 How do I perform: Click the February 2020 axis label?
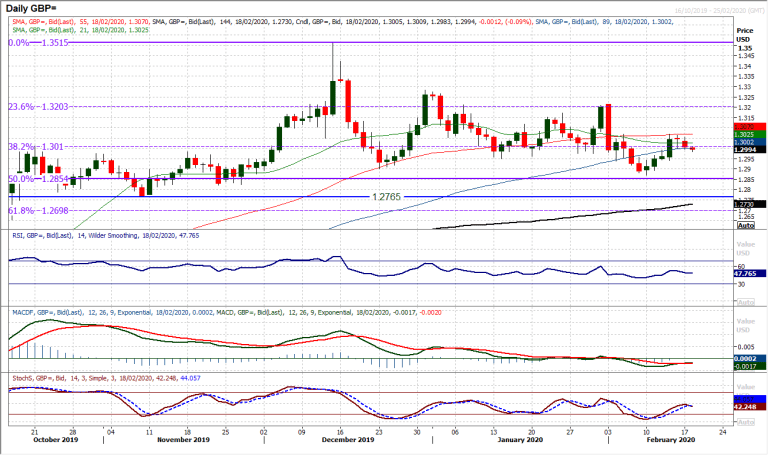(x=671, y=440)
